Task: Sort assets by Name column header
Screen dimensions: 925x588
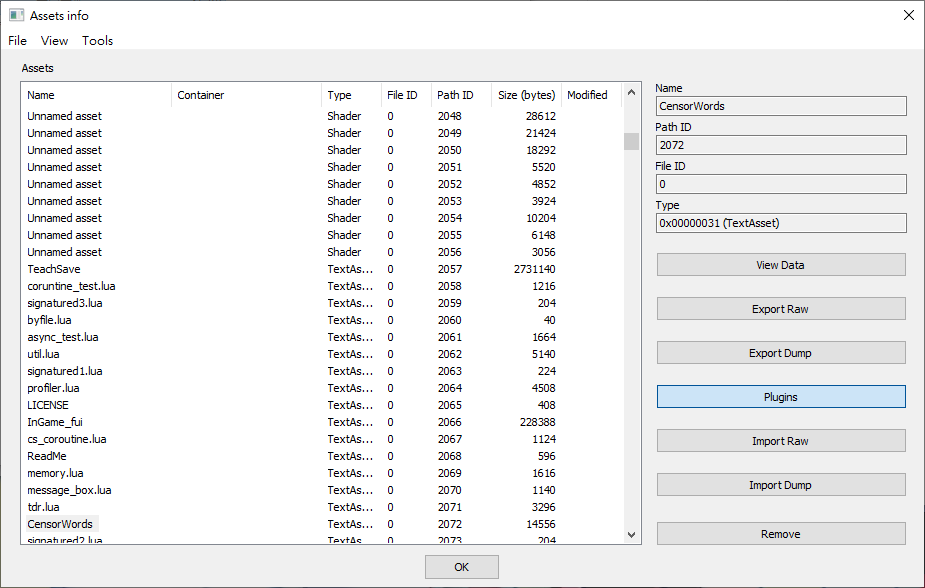Action: (x=96, y=95)
